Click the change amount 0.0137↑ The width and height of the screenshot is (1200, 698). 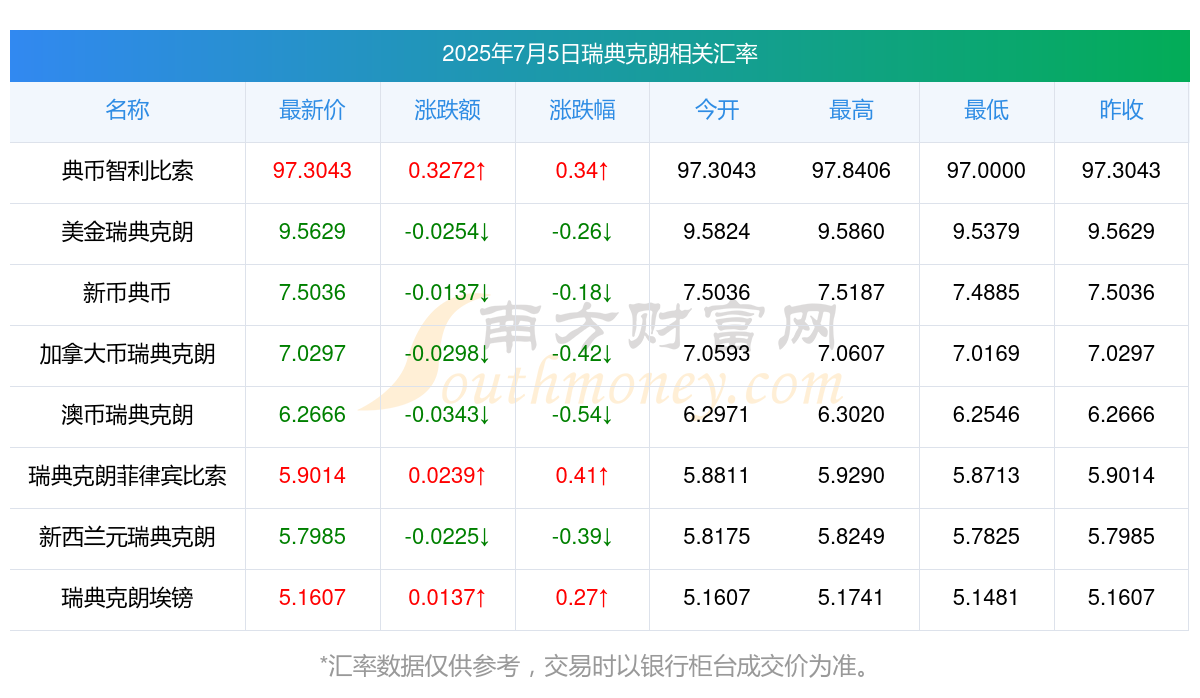447,598
